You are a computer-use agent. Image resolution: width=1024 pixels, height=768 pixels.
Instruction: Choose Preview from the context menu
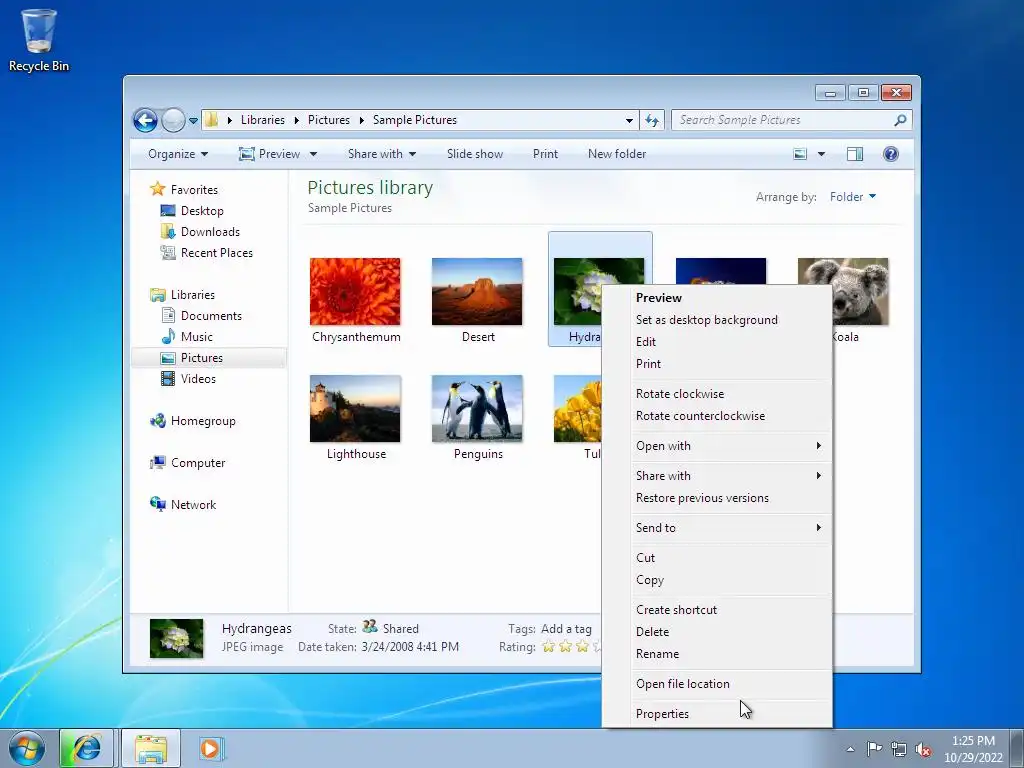tap(717, 298)
